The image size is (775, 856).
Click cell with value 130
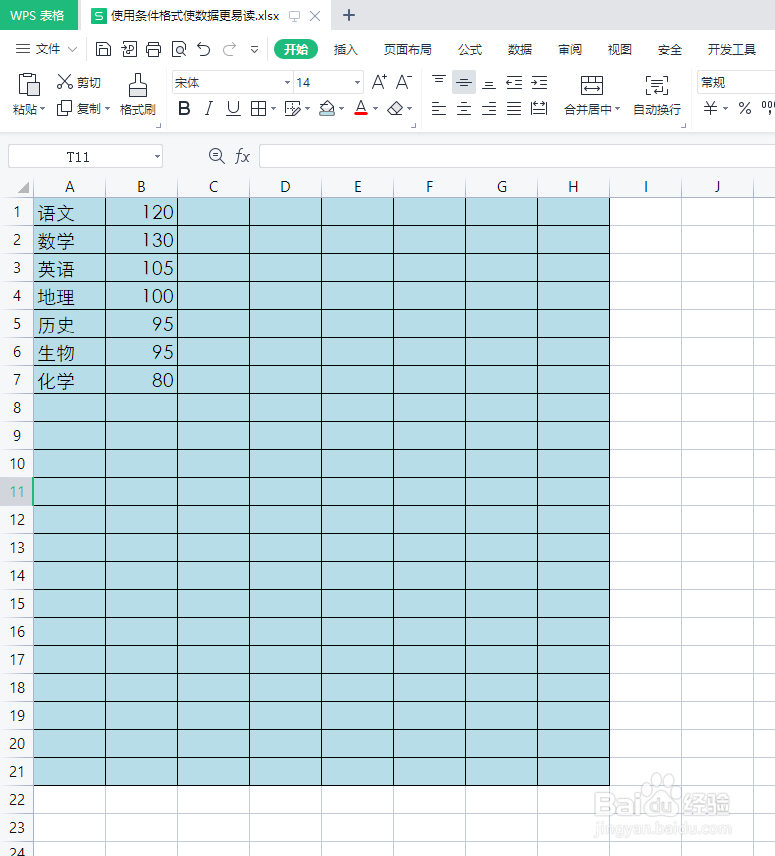[141, 240]
